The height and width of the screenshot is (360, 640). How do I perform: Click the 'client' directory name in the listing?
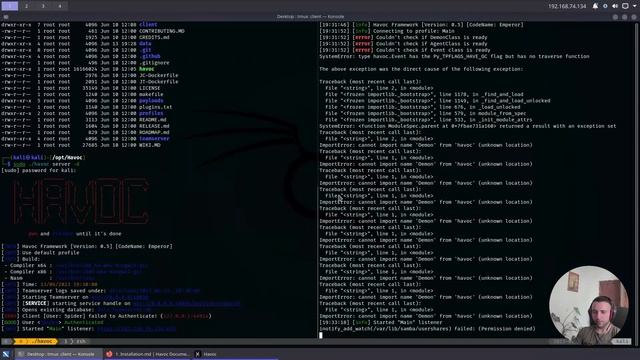(148, 24)
